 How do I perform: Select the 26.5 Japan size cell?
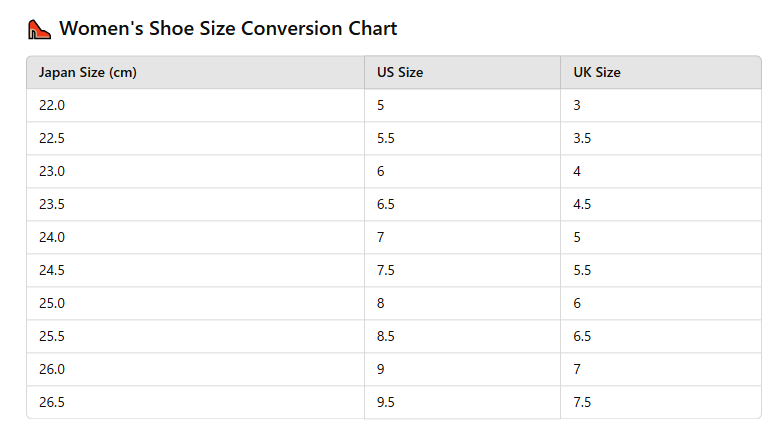52,402
